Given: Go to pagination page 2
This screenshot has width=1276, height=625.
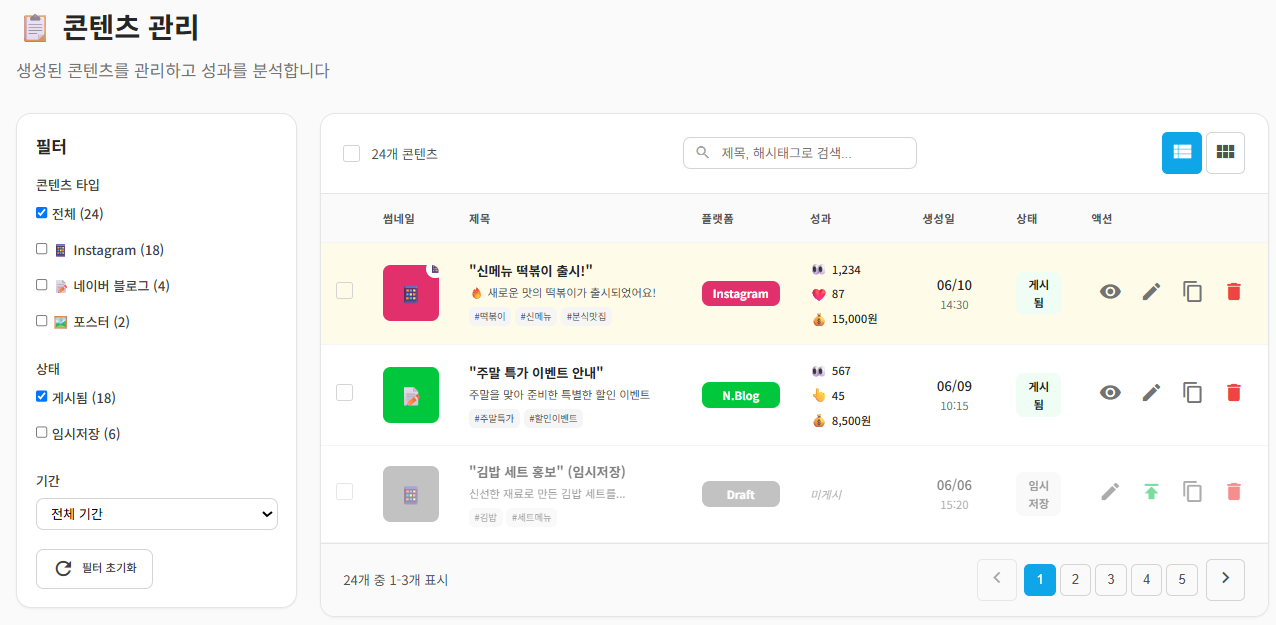Looking at the screenshot, I should 1075,579.
